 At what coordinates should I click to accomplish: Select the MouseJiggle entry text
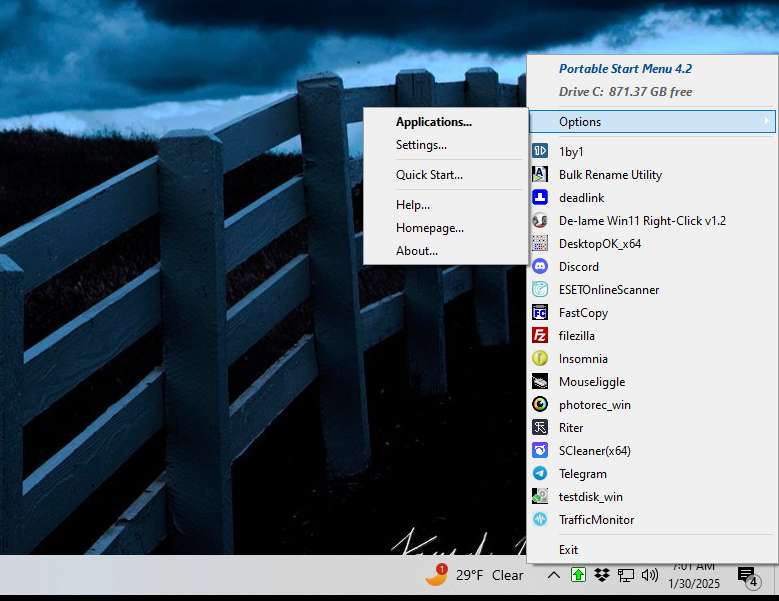coord(592,381)
